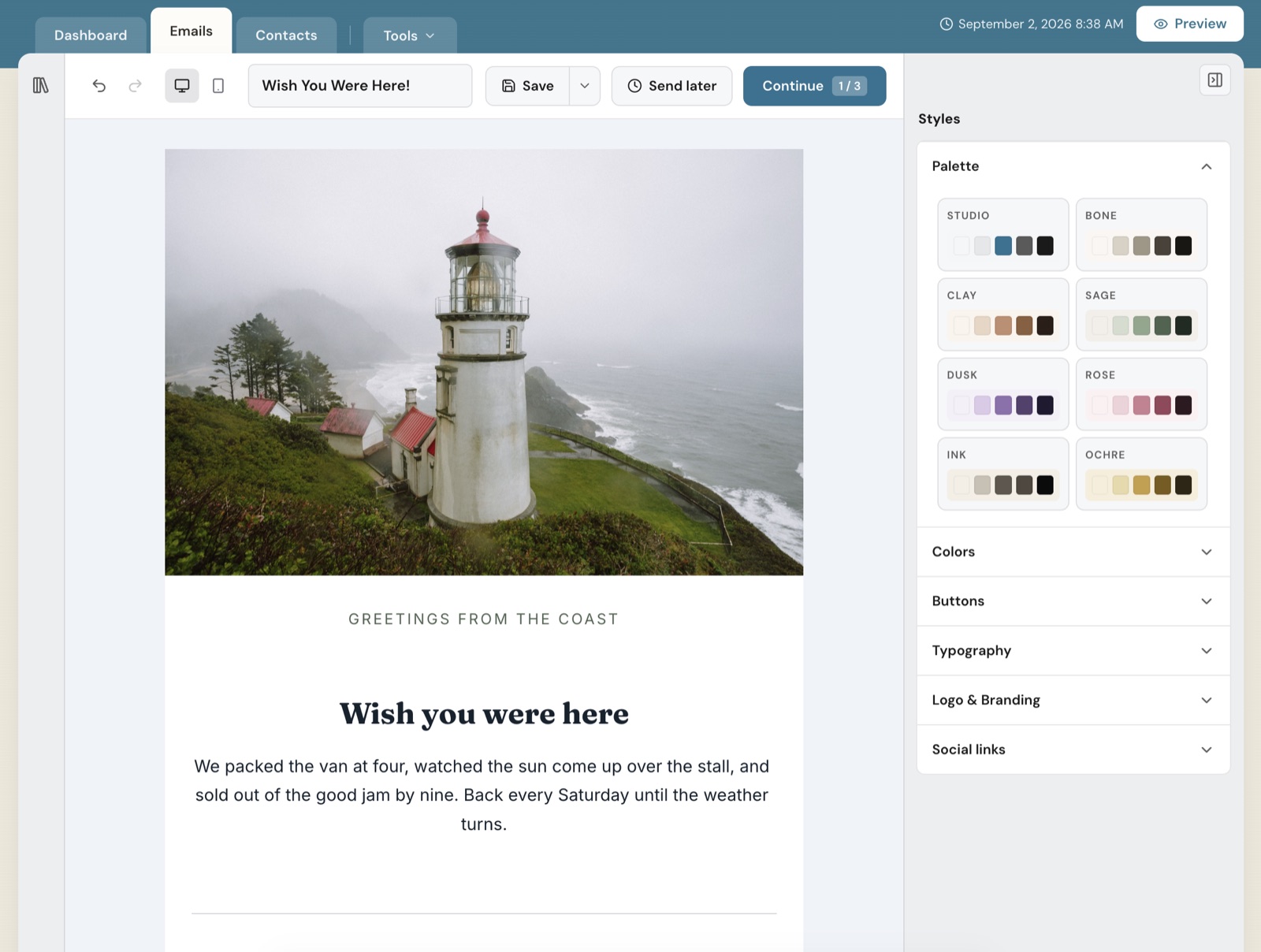The image size is (1261, 952).
Task: Select the lighthouse hero image
Action: (484, 363)
